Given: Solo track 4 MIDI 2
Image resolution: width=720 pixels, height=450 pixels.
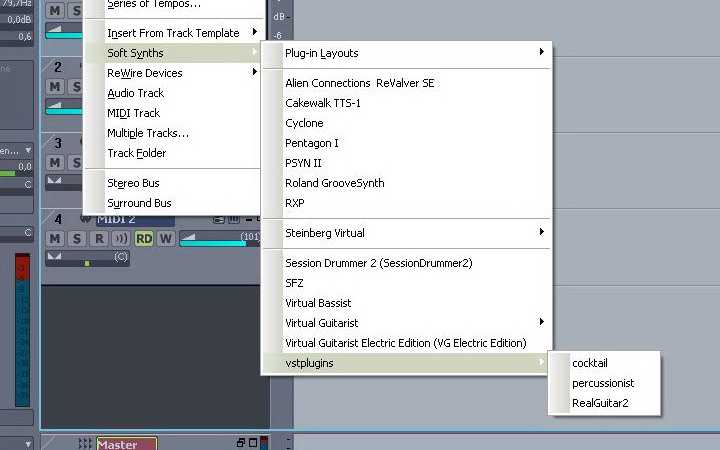Looking at the screenshot, I should (76, 238).
